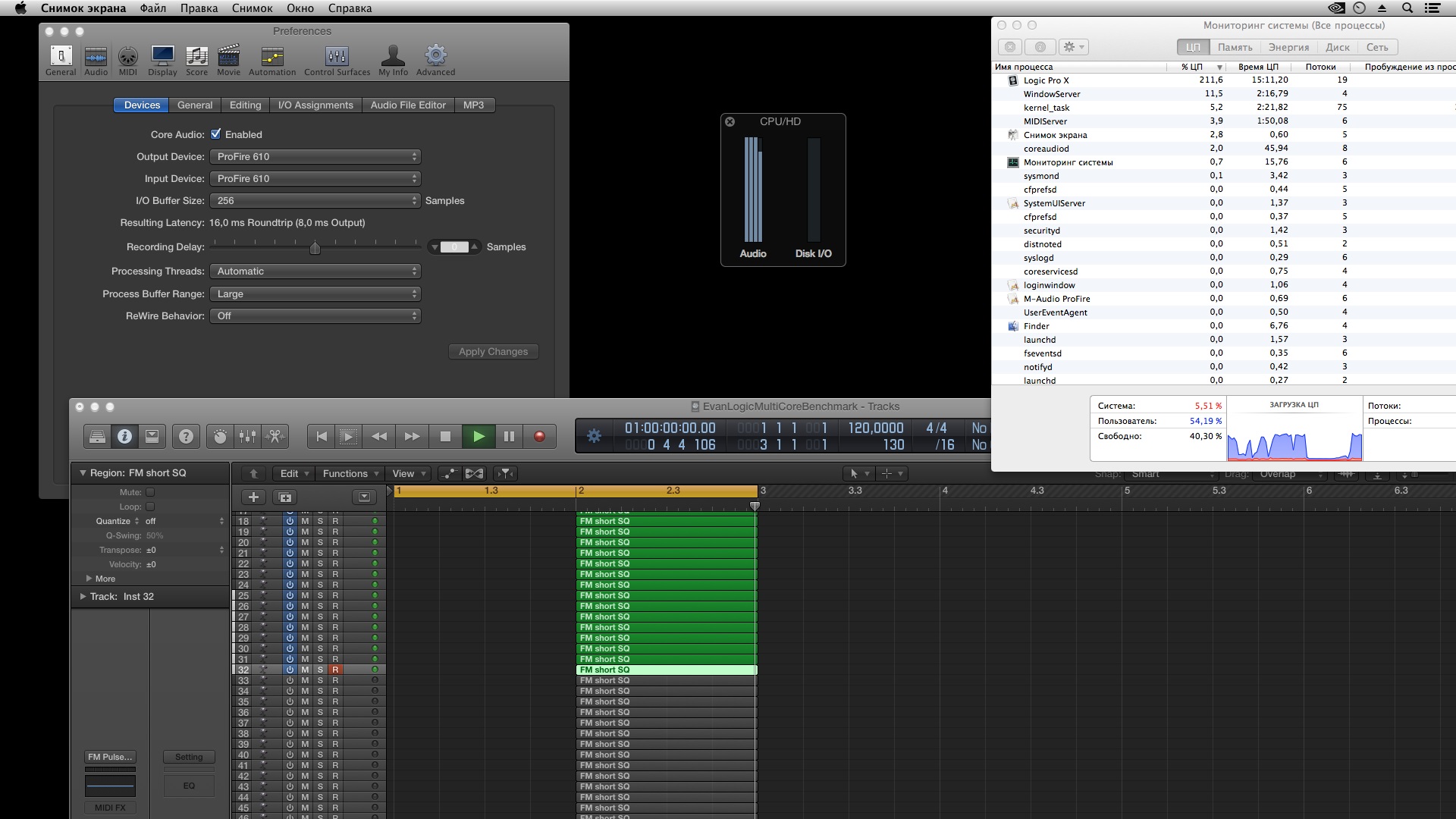
Task: Click the track hierarchy up-arrow button
Action: (253, 473)
